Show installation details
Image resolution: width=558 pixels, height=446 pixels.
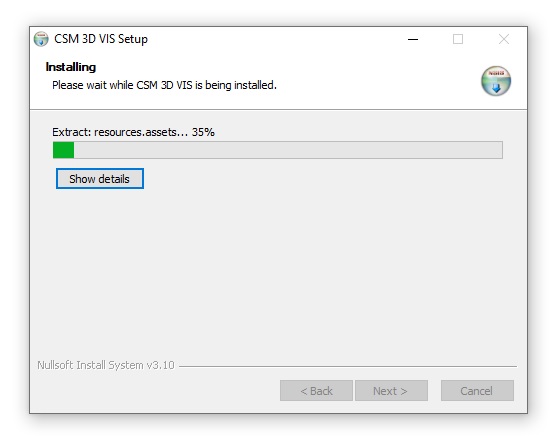click(x=100, y=179)
